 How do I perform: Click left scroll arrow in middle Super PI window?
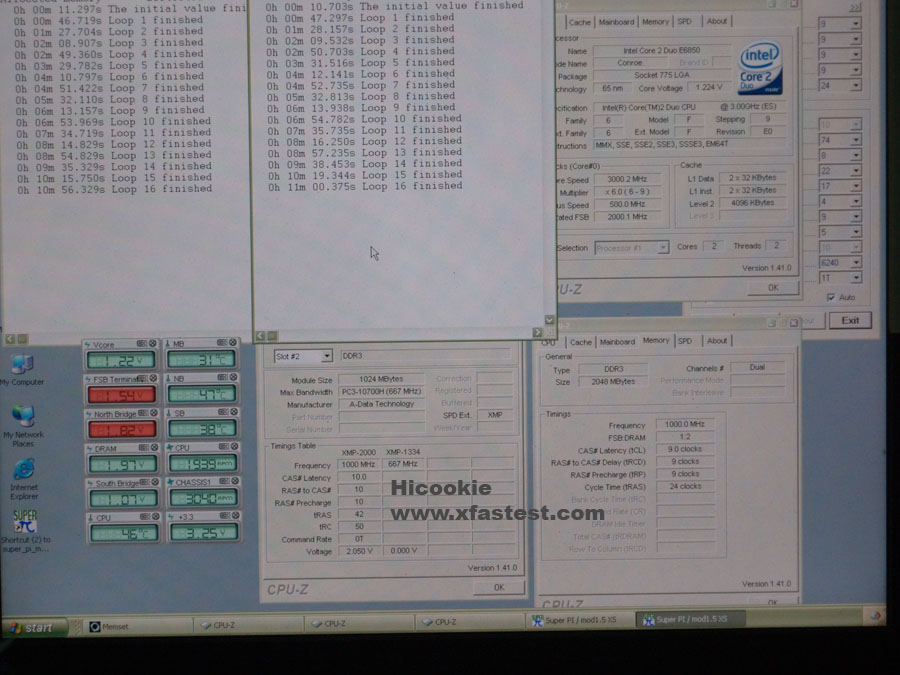click(260, 336)
